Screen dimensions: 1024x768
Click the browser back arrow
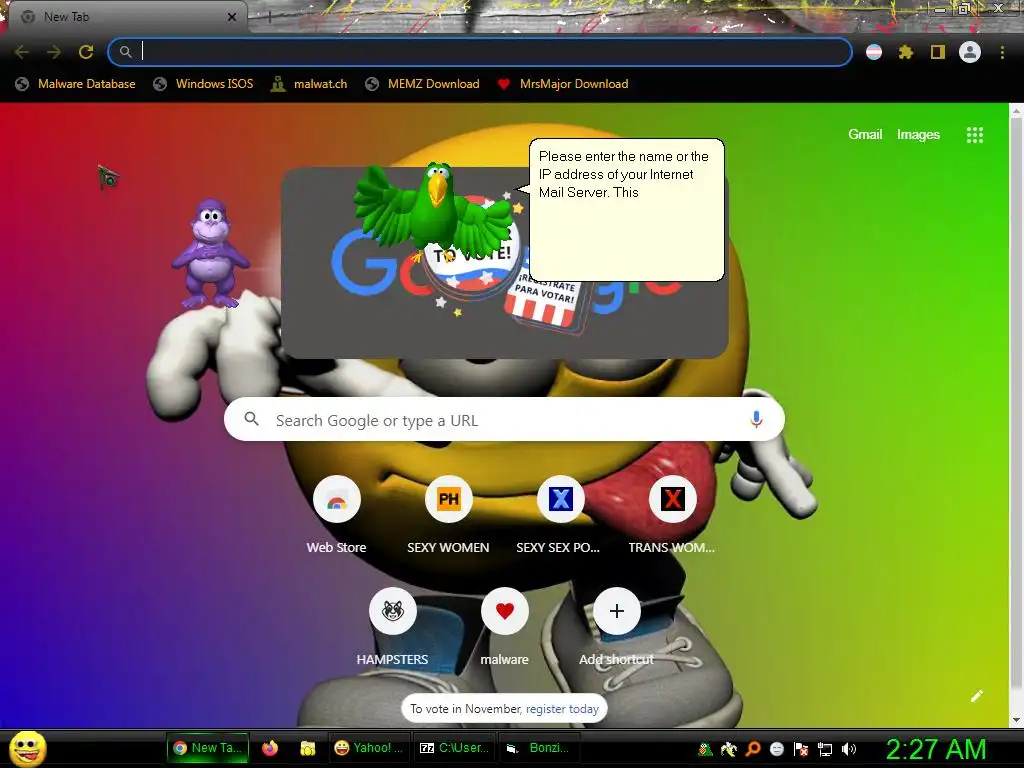pyautogui.click(x=22, y=52)
